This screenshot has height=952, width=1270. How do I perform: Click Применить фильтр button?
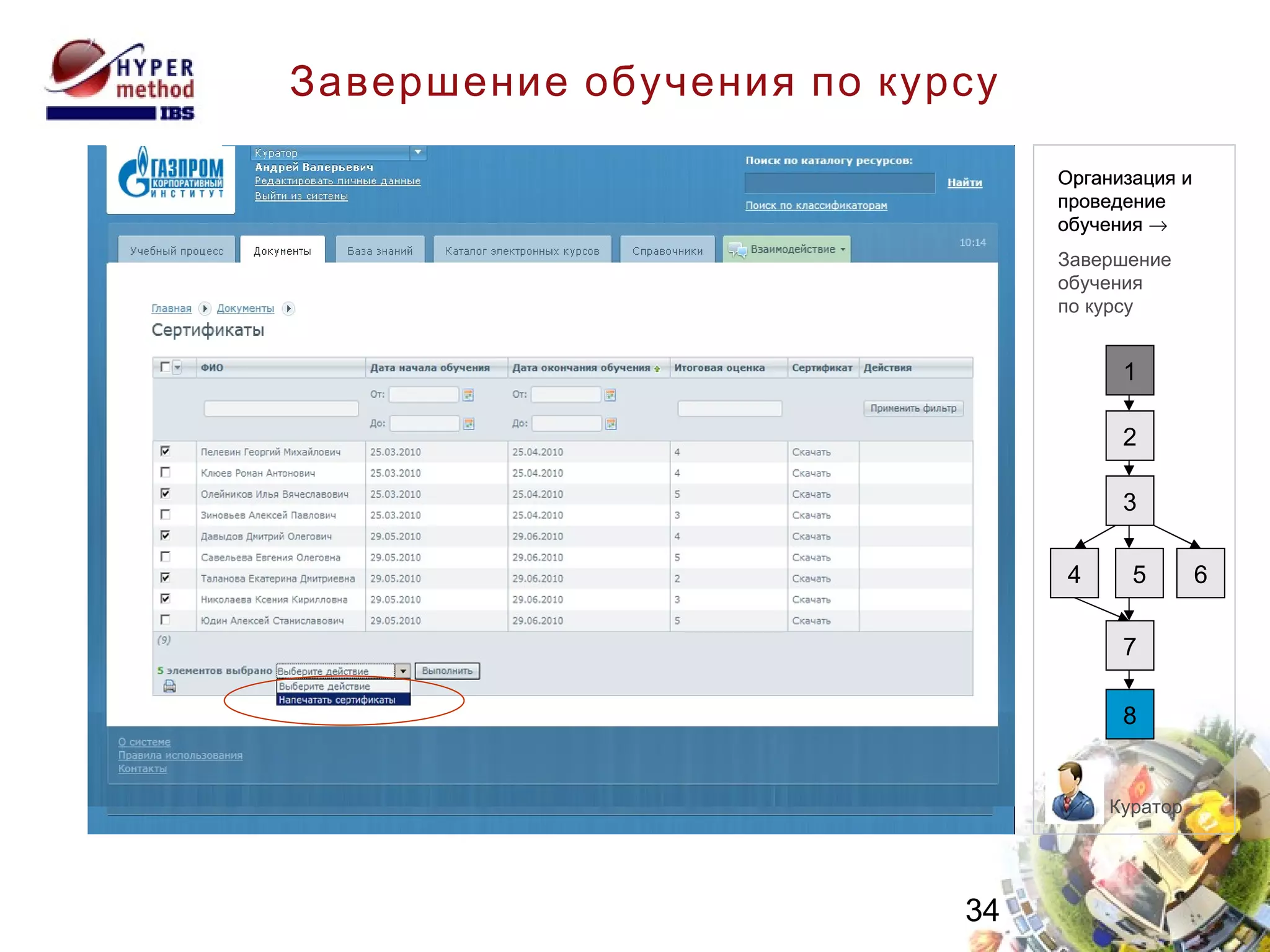point(913,408)
